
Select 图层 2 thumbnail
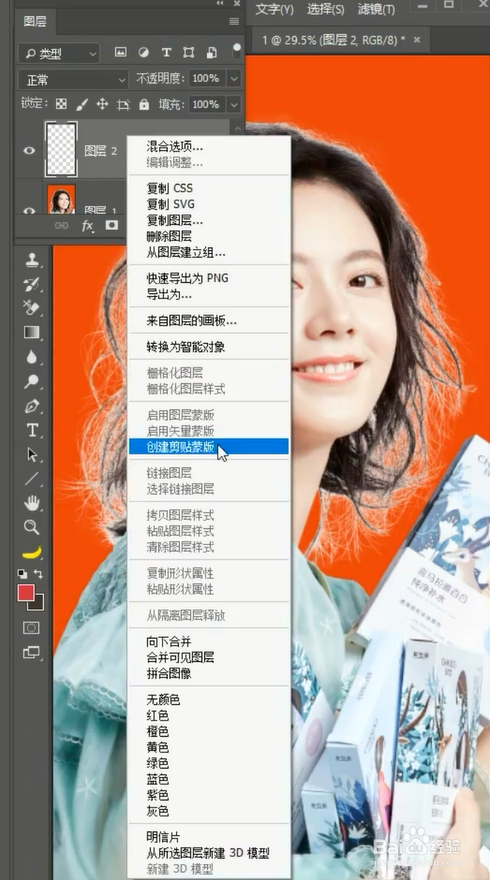(61, 150)
